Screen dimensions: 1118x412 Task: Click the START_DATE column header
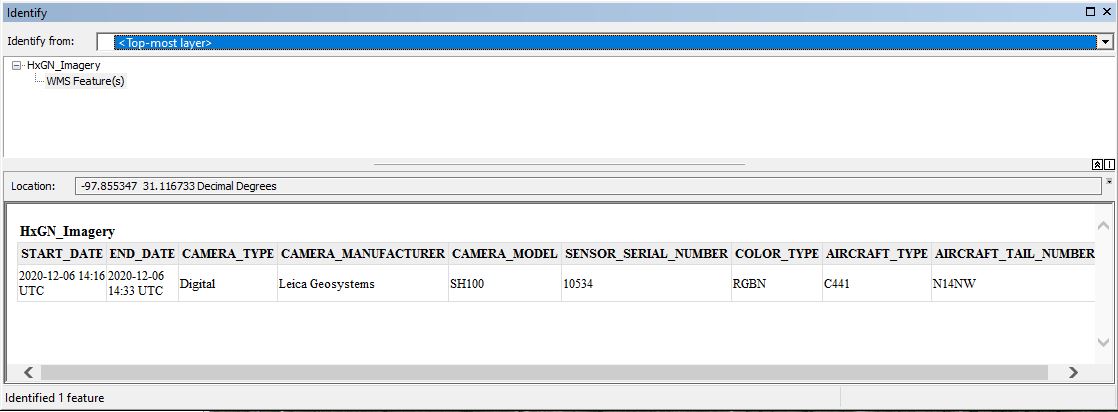pos(62,254)
